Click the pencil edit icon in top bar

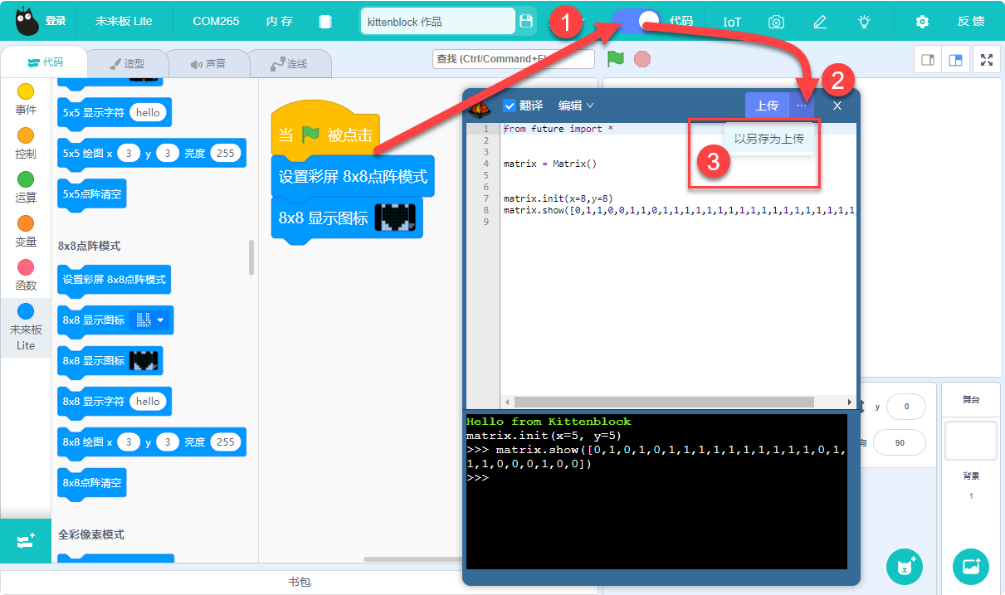[x=820, y=22]
